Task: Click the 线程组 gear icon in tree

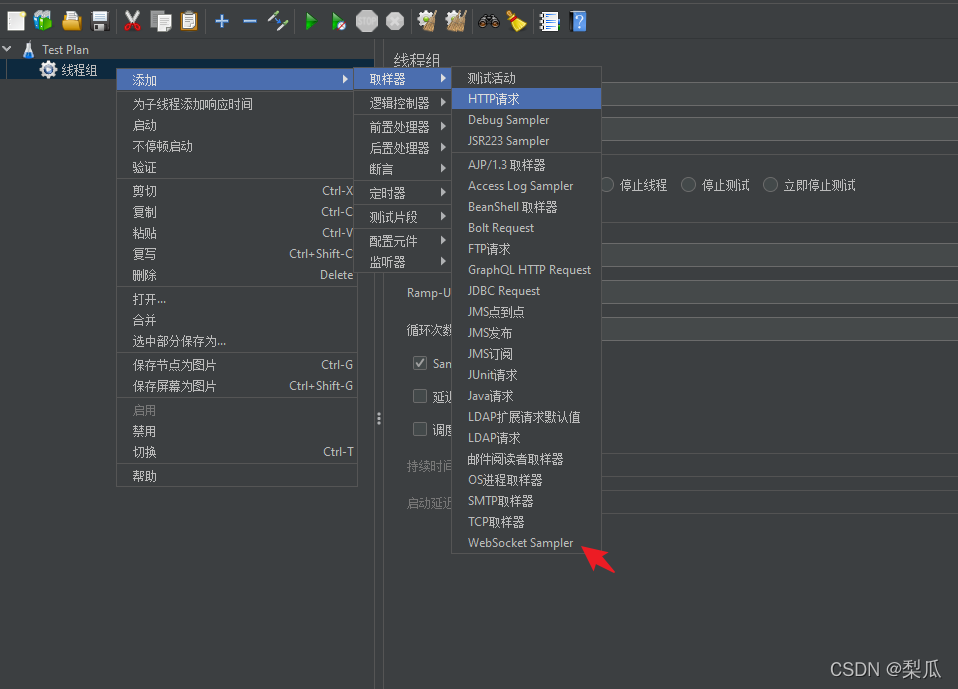Action: tap(48, 70)
